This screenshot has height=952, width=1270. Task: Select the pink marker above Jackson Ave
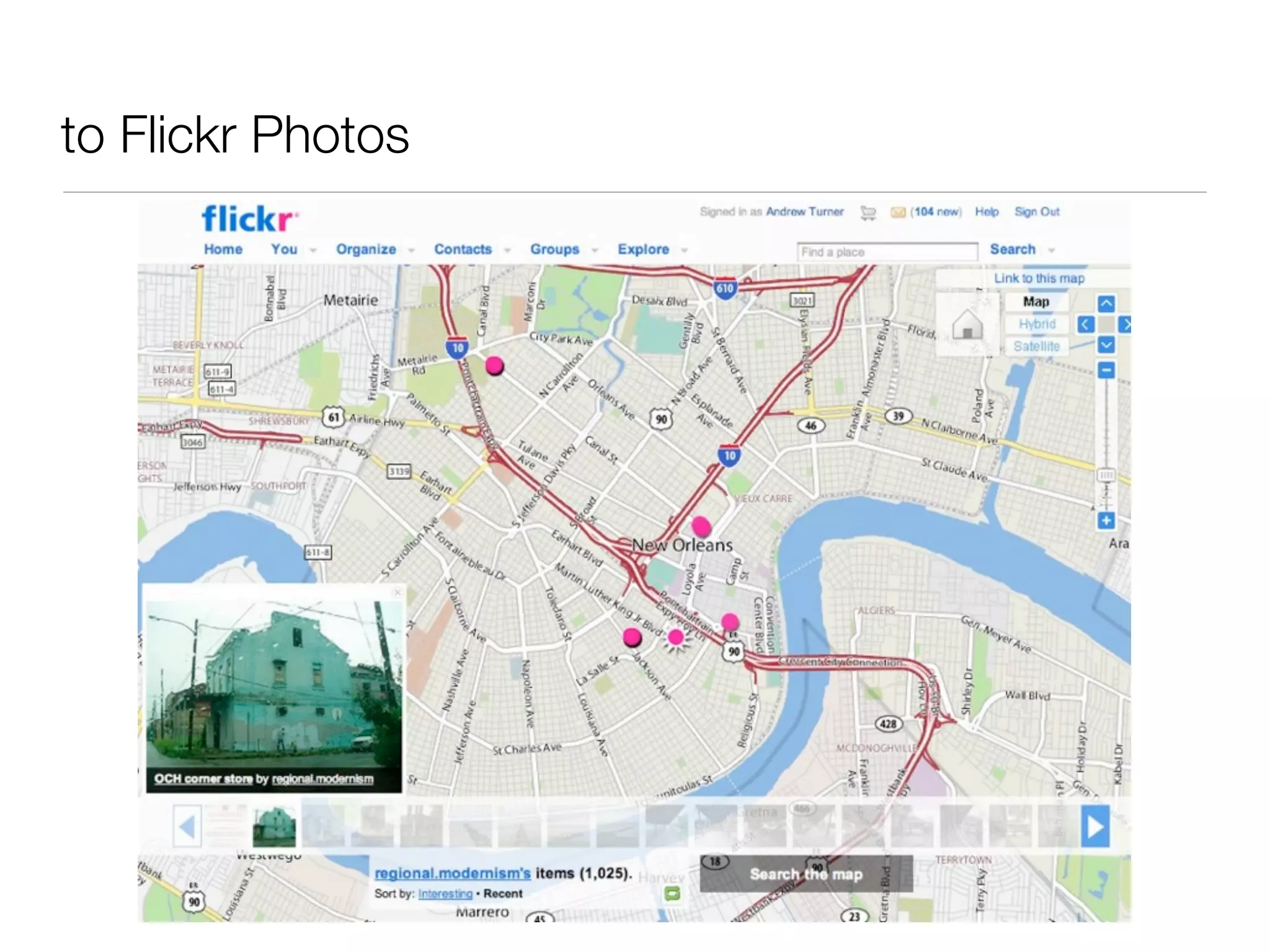click(x=632, y=637)
